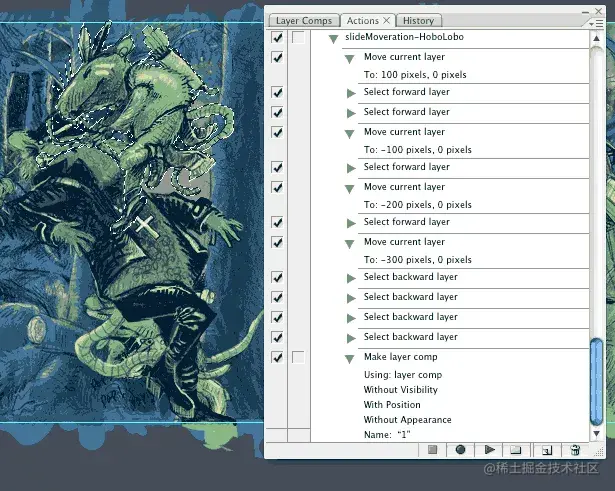
Task: Toggle dialog box for slideMoveration-HoboLobo action
Action: [298, 37]
